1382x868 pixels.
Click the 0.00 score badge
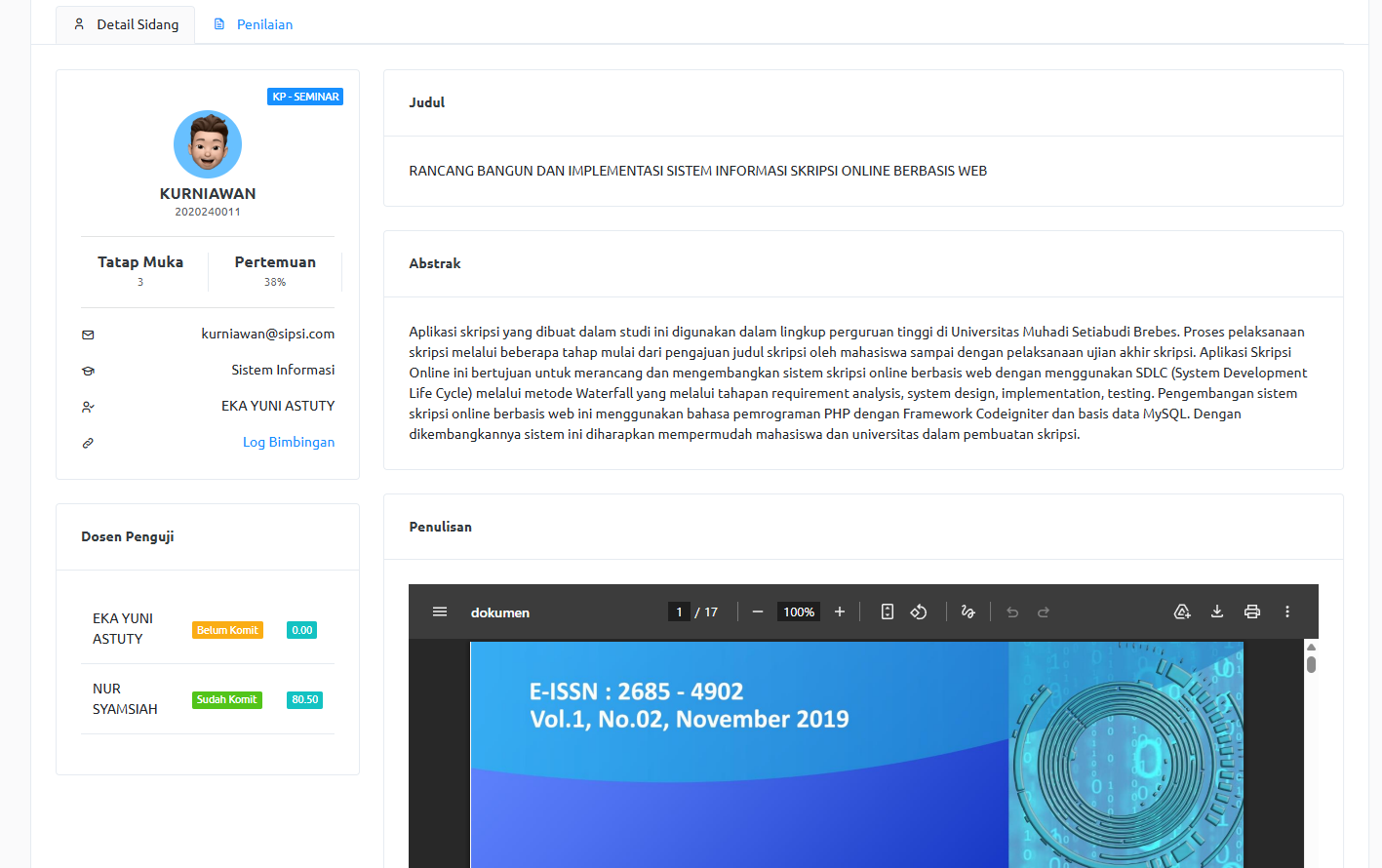pyautogui.click(x=302, y=630)
